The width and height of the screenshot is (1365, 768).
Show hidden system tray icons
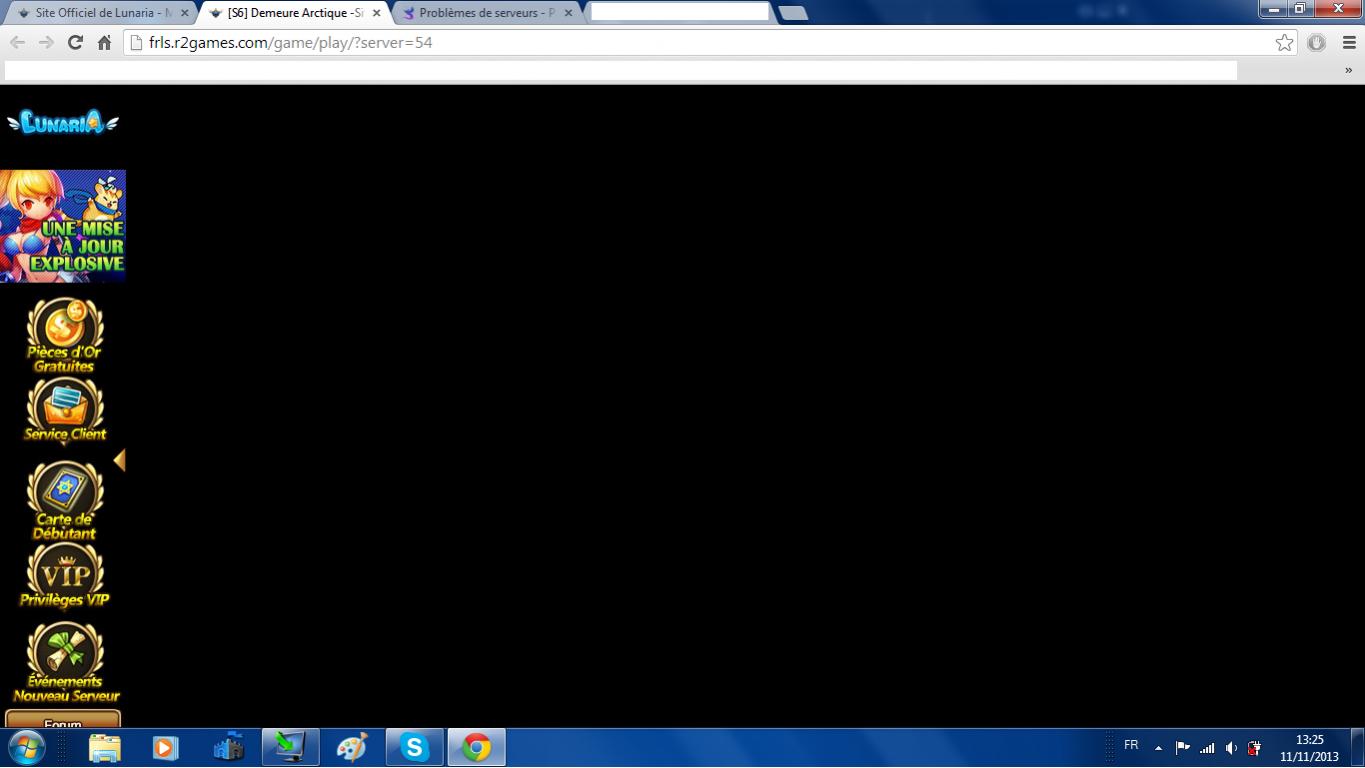(x=1158, y=747)
